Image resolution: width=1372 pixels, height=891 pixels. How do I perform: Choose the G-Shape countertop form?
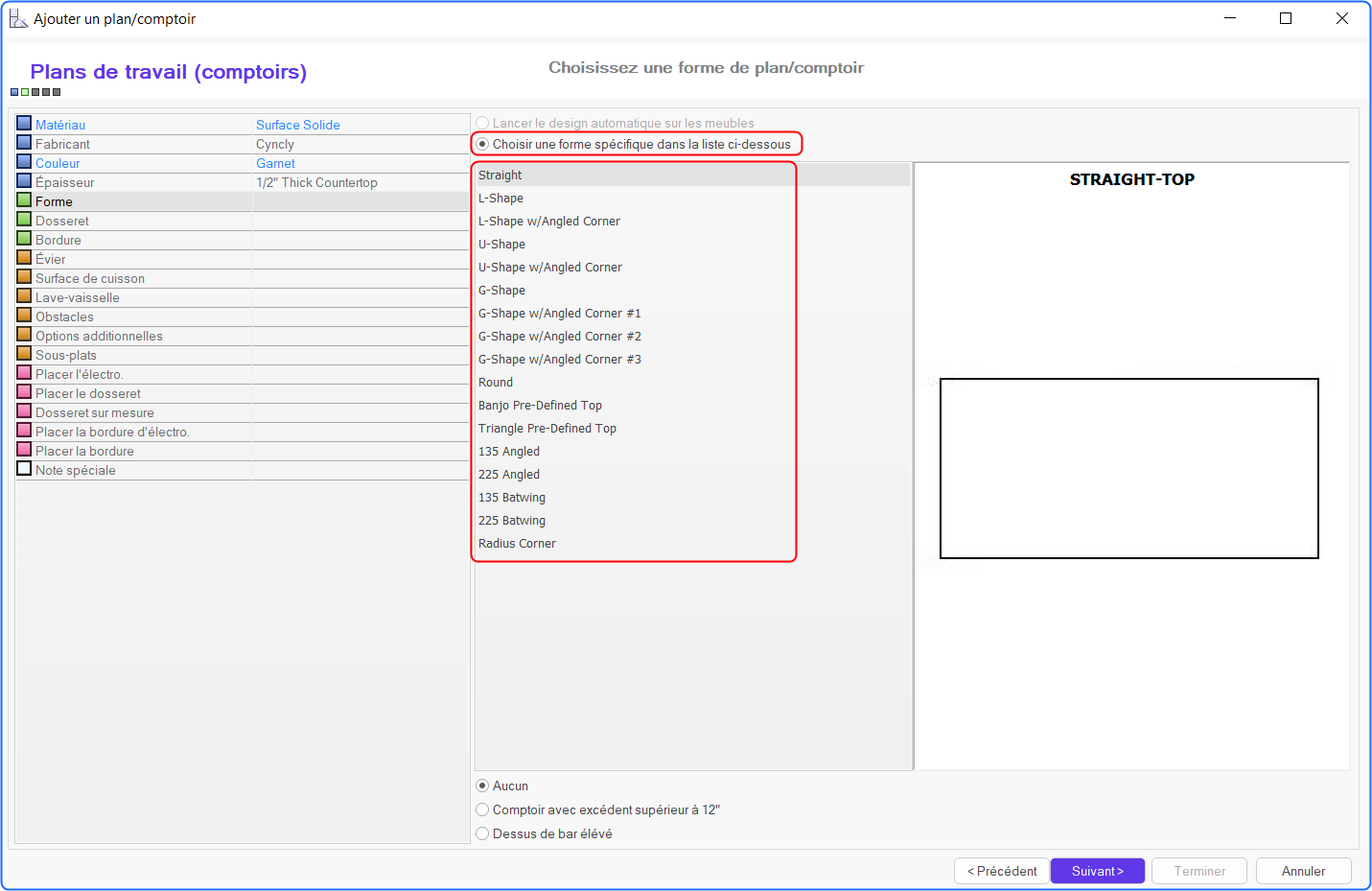pos(692,290)
